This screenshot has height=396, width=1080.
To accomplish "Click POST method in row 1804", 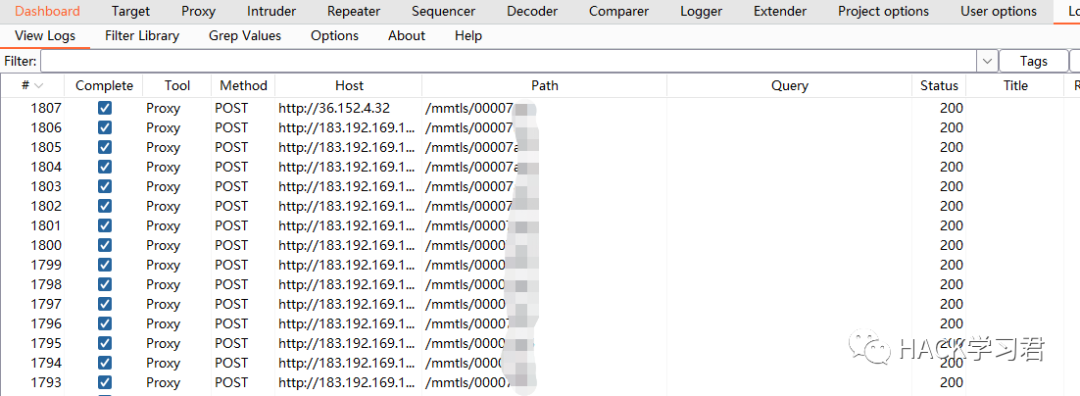I will tap(231, 167).
